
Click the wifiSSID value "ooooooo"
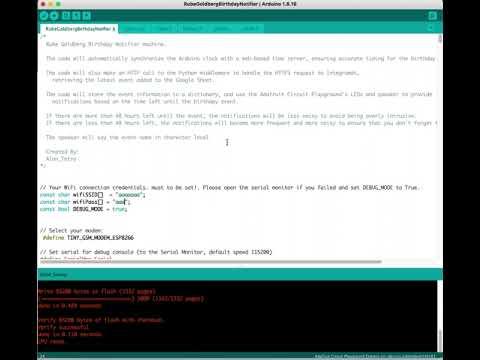[129, 195]
